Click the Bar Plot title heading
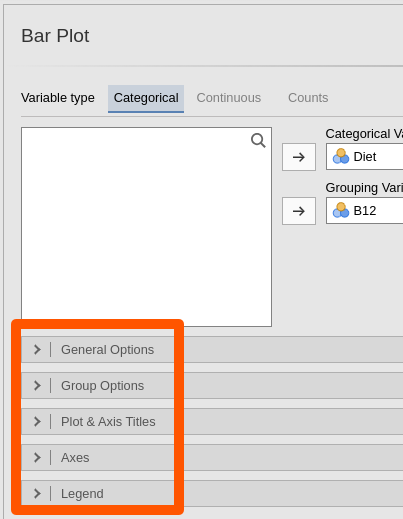The height and width of the screenshot is (519, 403). point(55,36)
